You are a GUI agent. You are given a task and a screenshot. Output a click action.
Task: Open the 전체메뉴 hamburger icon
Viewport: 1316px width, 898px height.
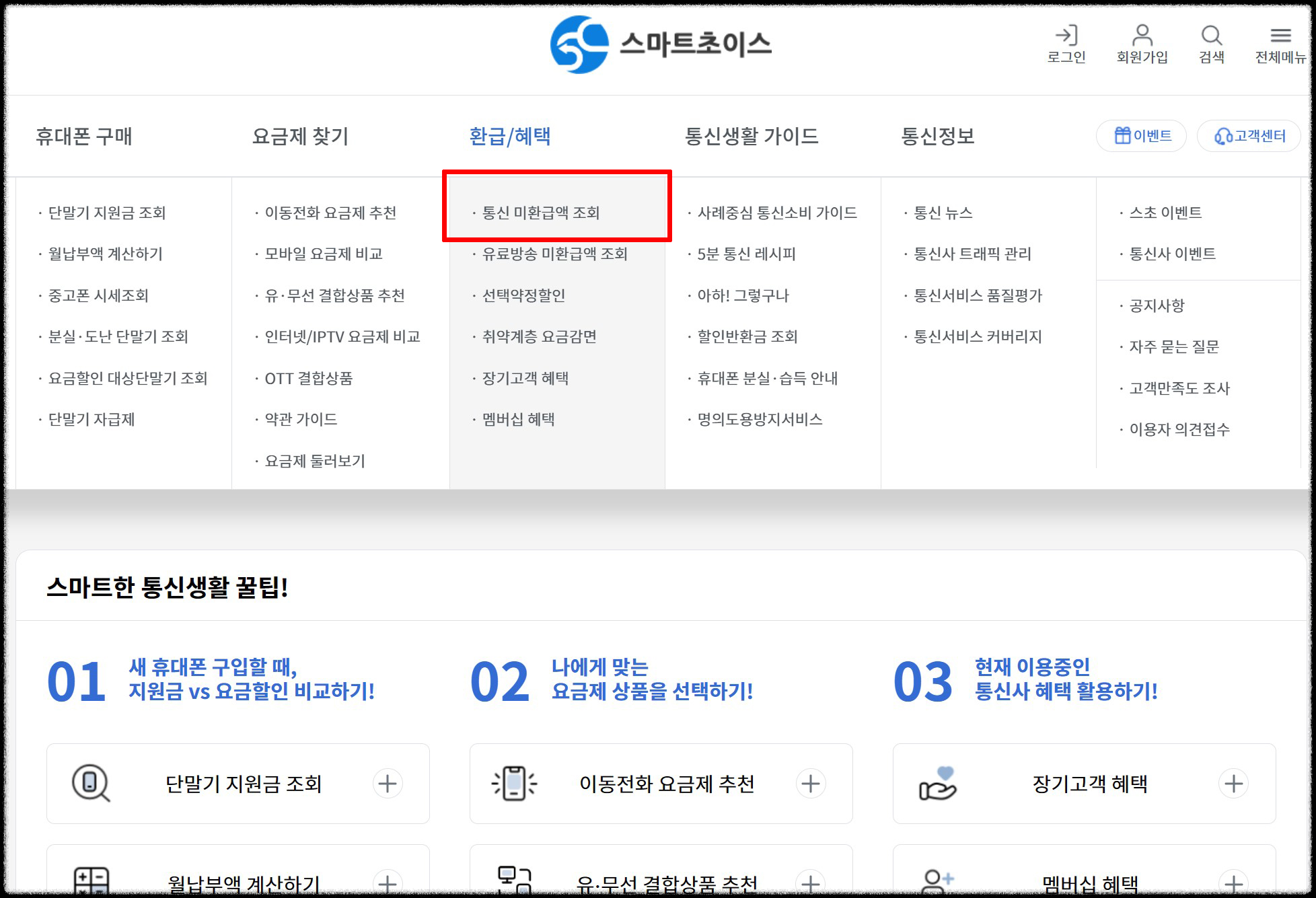[1280, 35]
